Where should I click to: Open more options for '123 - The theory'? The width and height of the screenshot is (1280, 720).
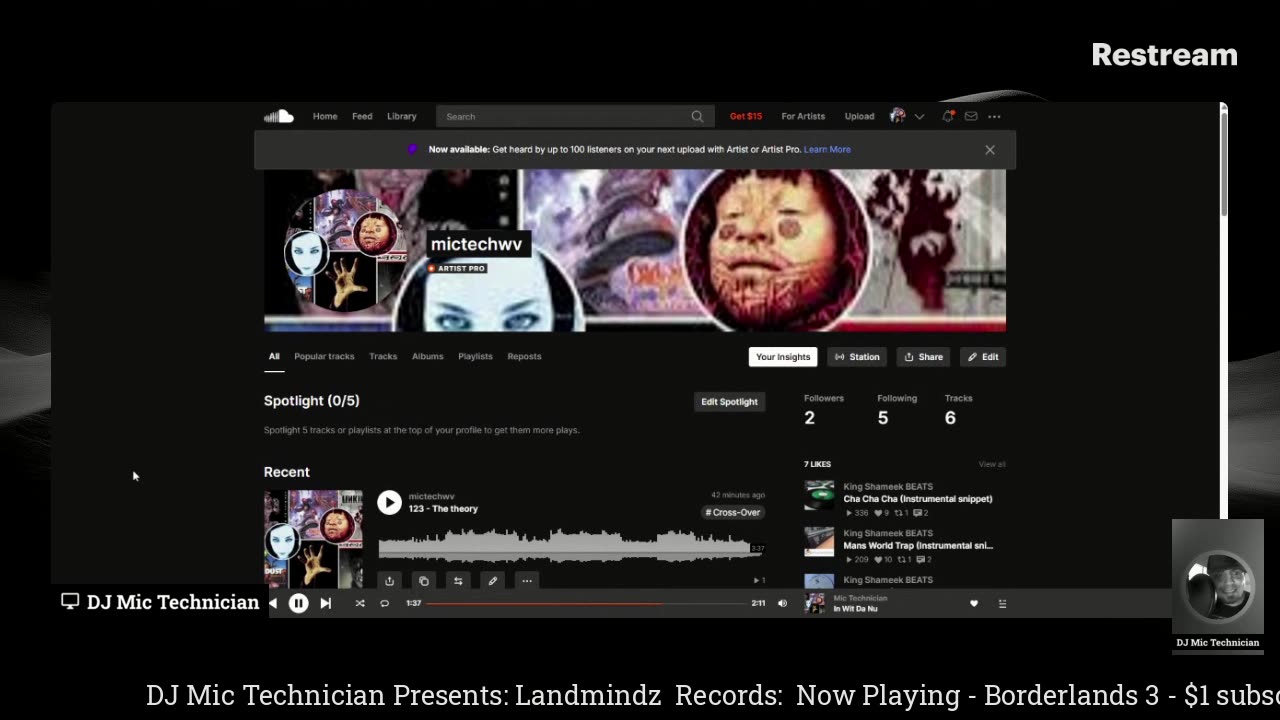click(x=527, y=580)
